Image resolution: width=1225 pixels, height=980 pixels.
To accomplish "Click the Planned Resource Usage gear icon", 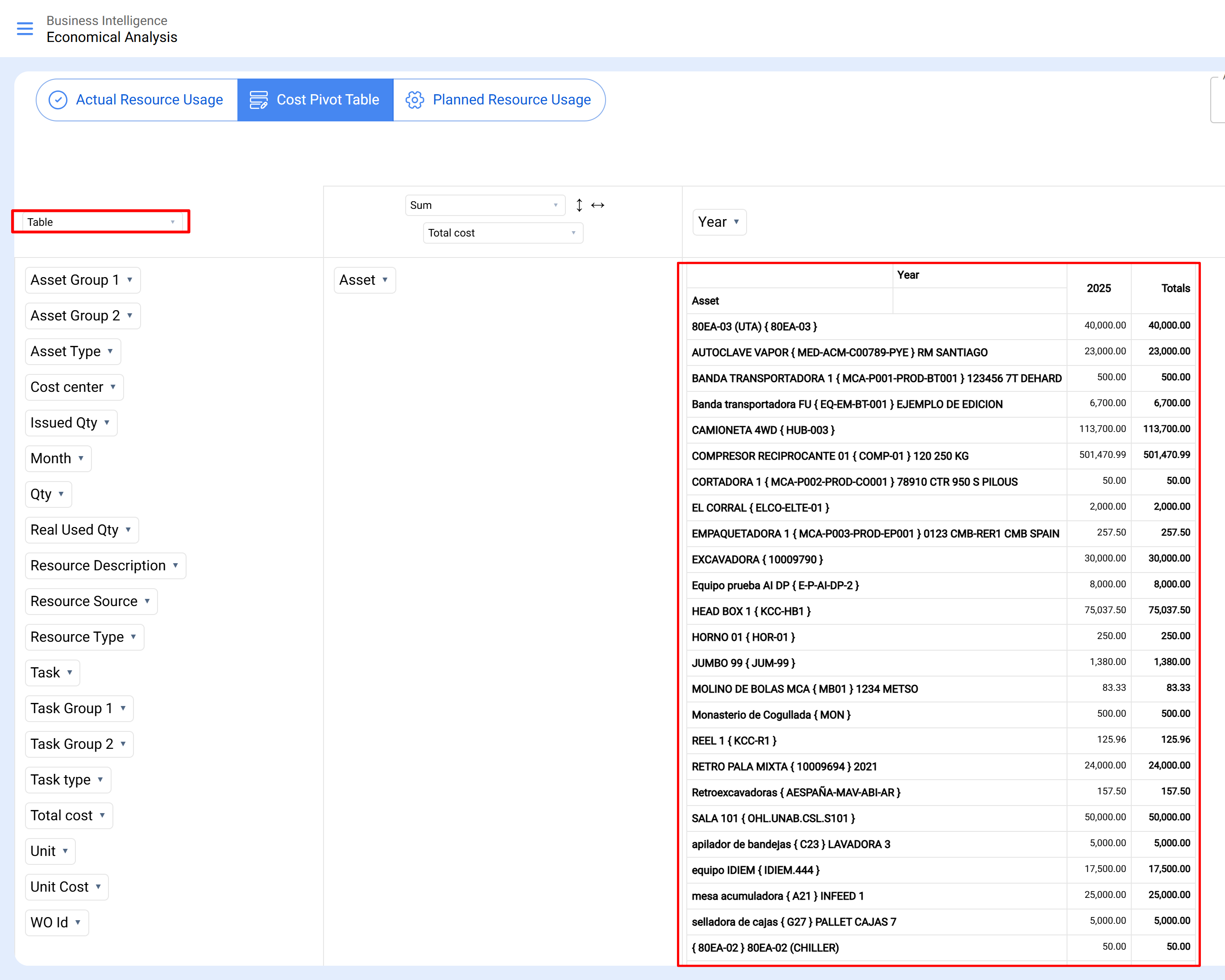I will (x=414, y=100).
